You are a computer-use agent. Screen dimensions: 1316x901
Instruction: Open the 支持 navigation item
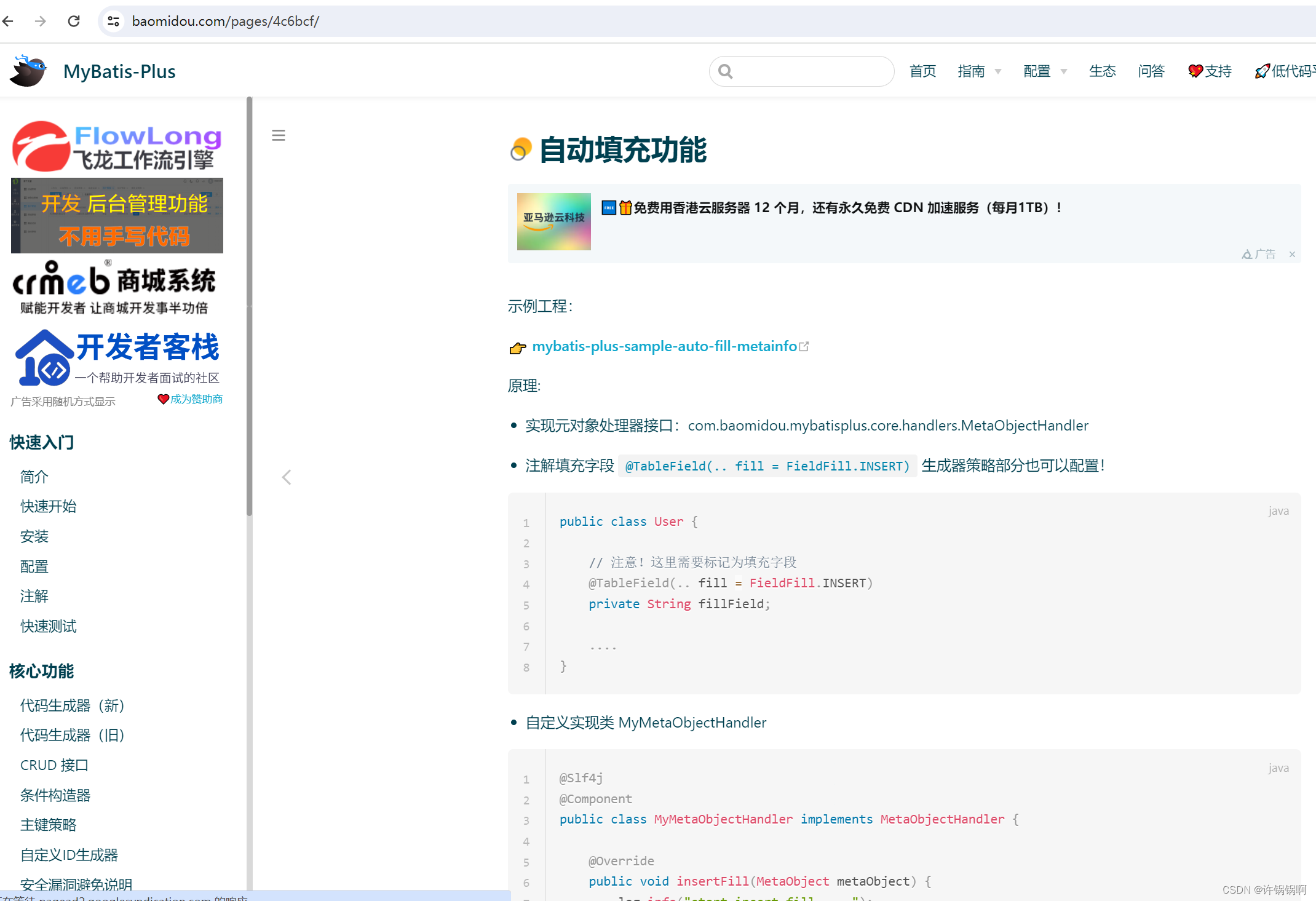coord(1210,71)
